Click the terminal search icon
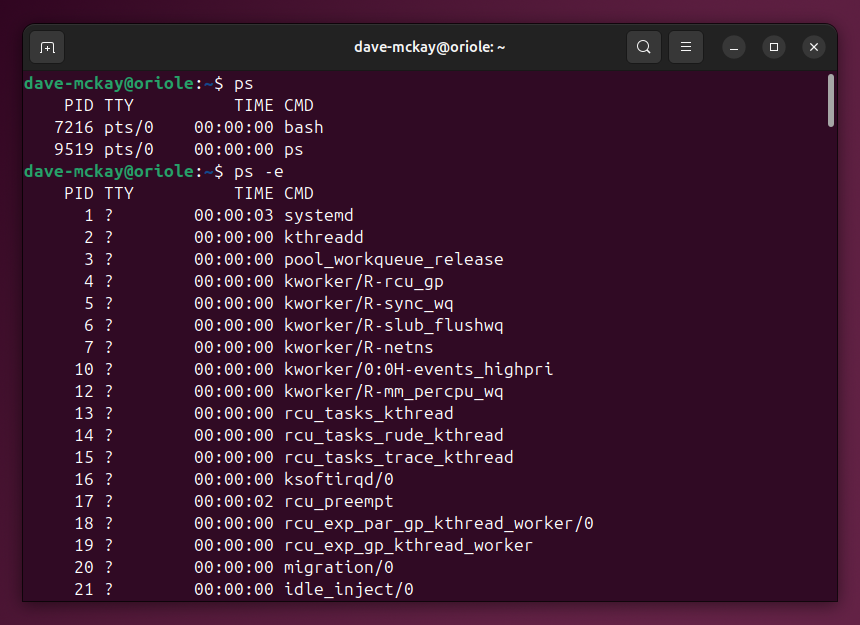The height and width of the screenshot is (625, 860). tap(643, 47)
